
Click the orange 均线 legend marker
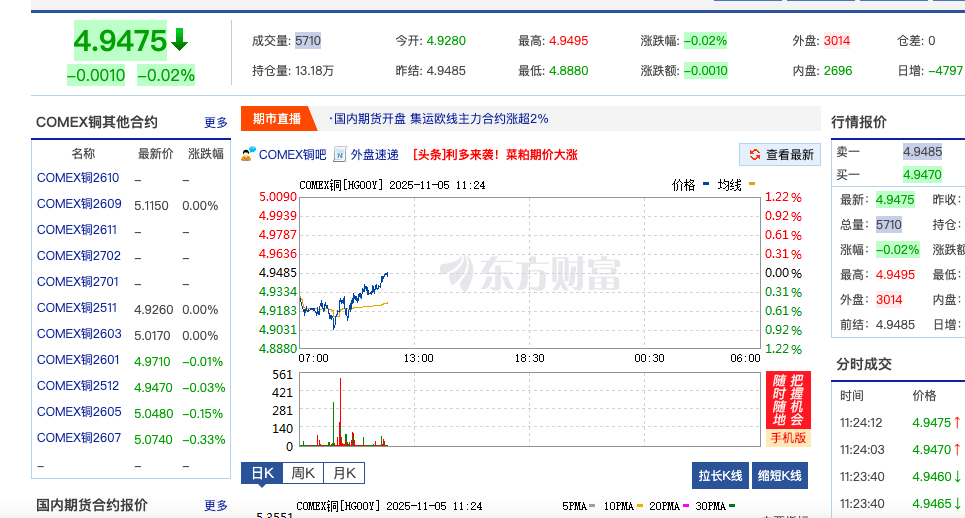pos(751,183)
